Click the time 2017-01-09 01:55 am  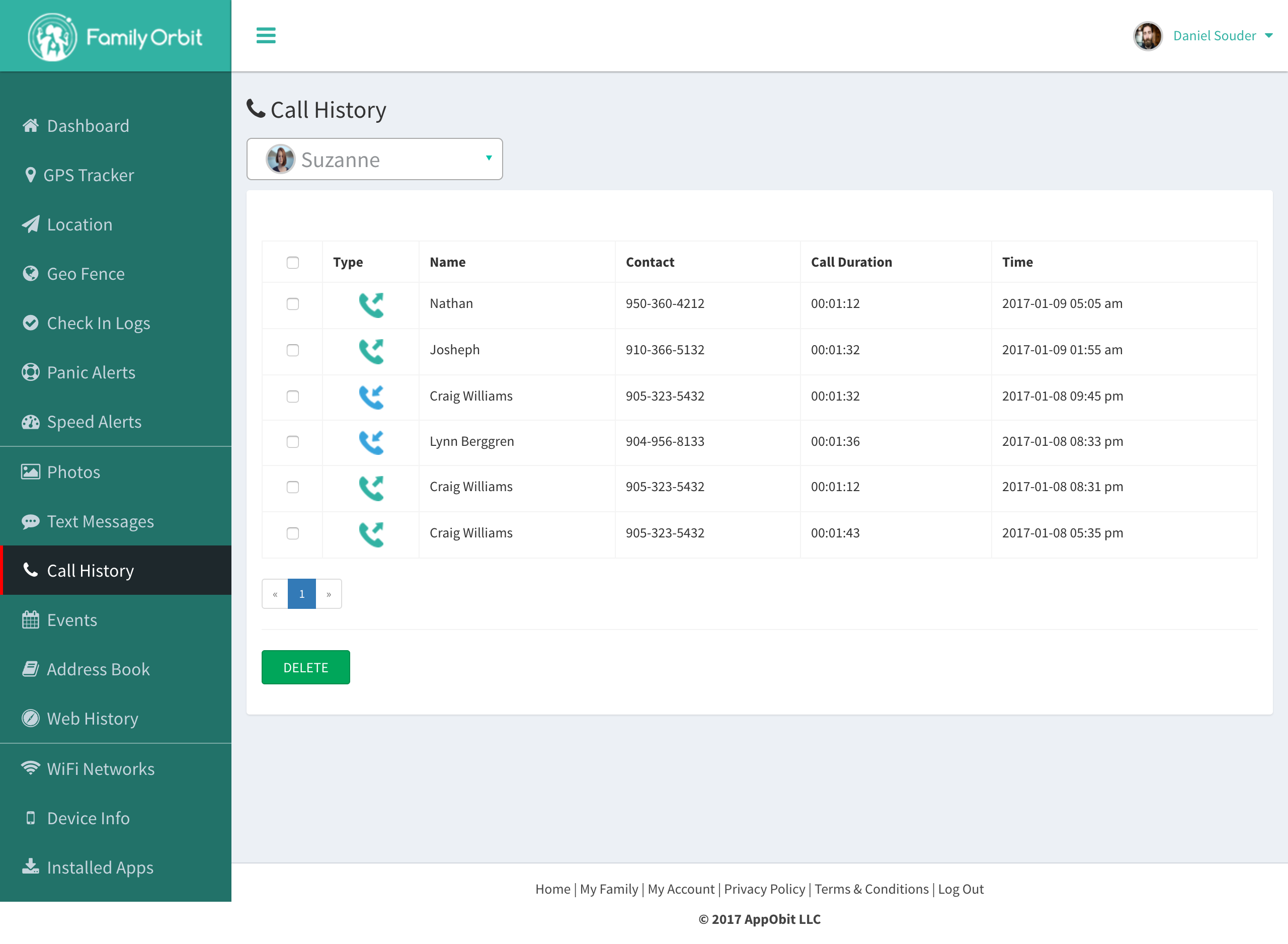[1062, 350]
